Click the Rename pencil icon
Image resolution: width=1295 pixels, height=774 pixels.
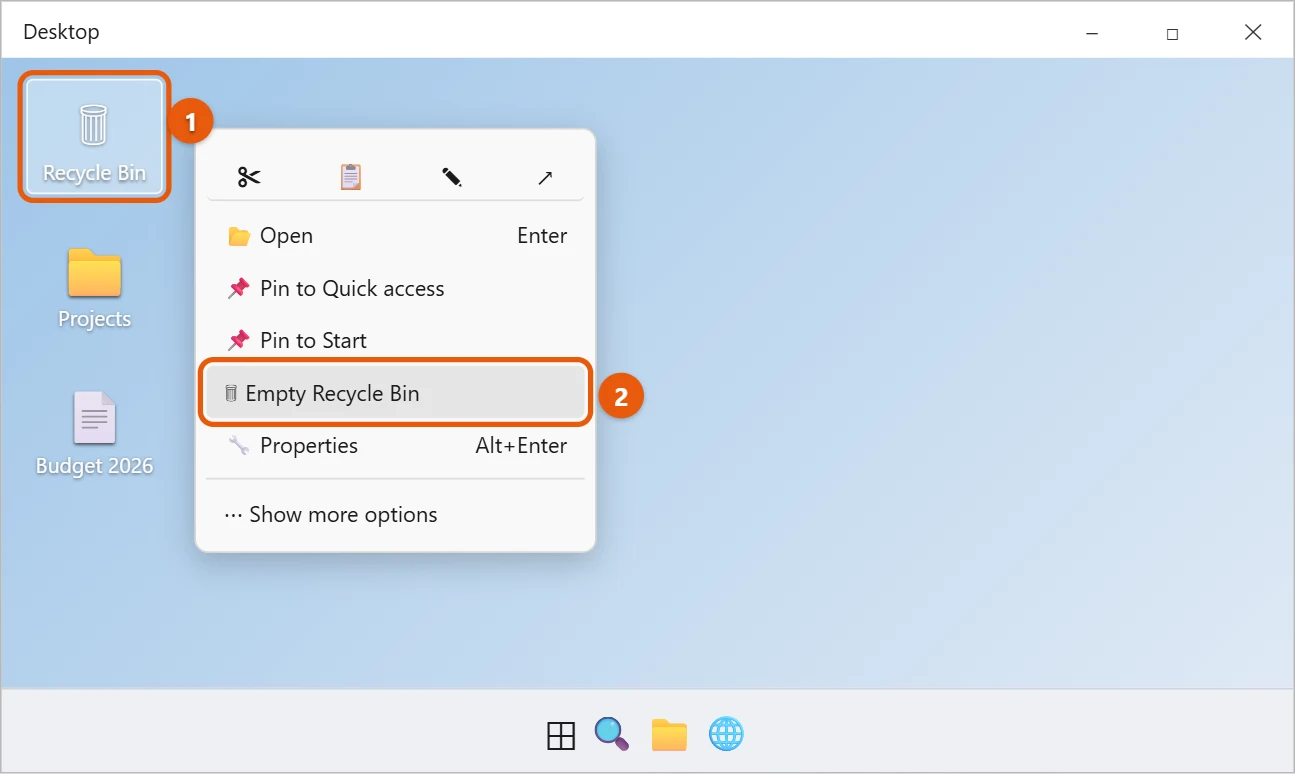pyautogui.click(x=451, y=177)
